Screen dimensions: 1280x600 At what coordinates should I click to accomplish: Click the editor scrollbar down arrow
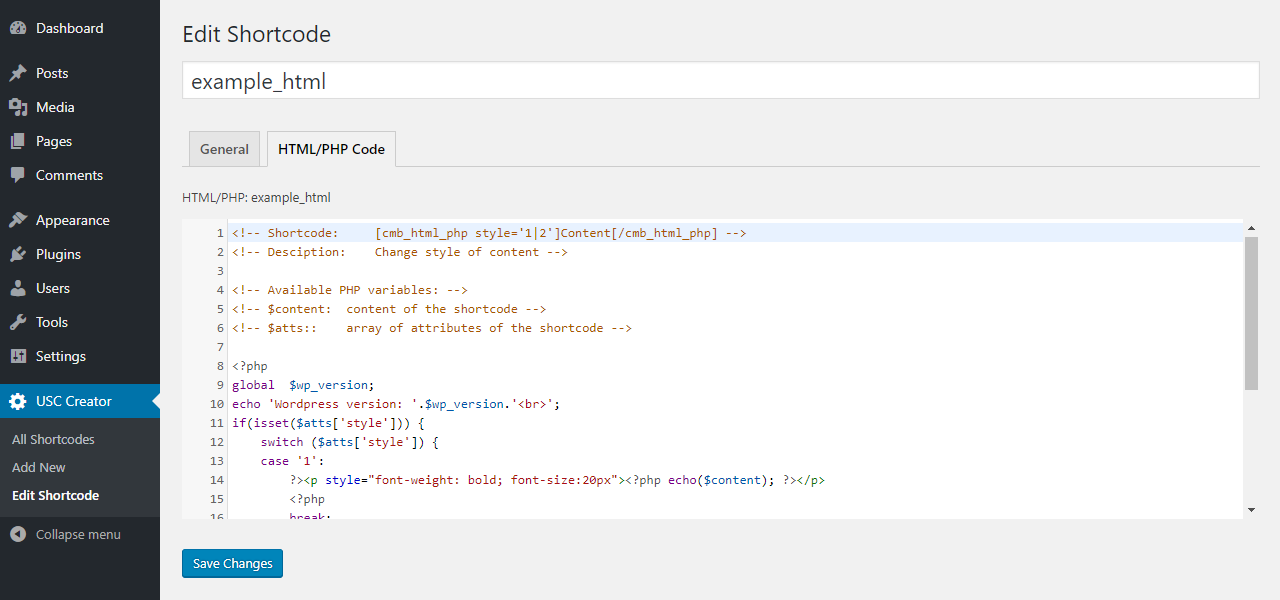pos(1251,511)
